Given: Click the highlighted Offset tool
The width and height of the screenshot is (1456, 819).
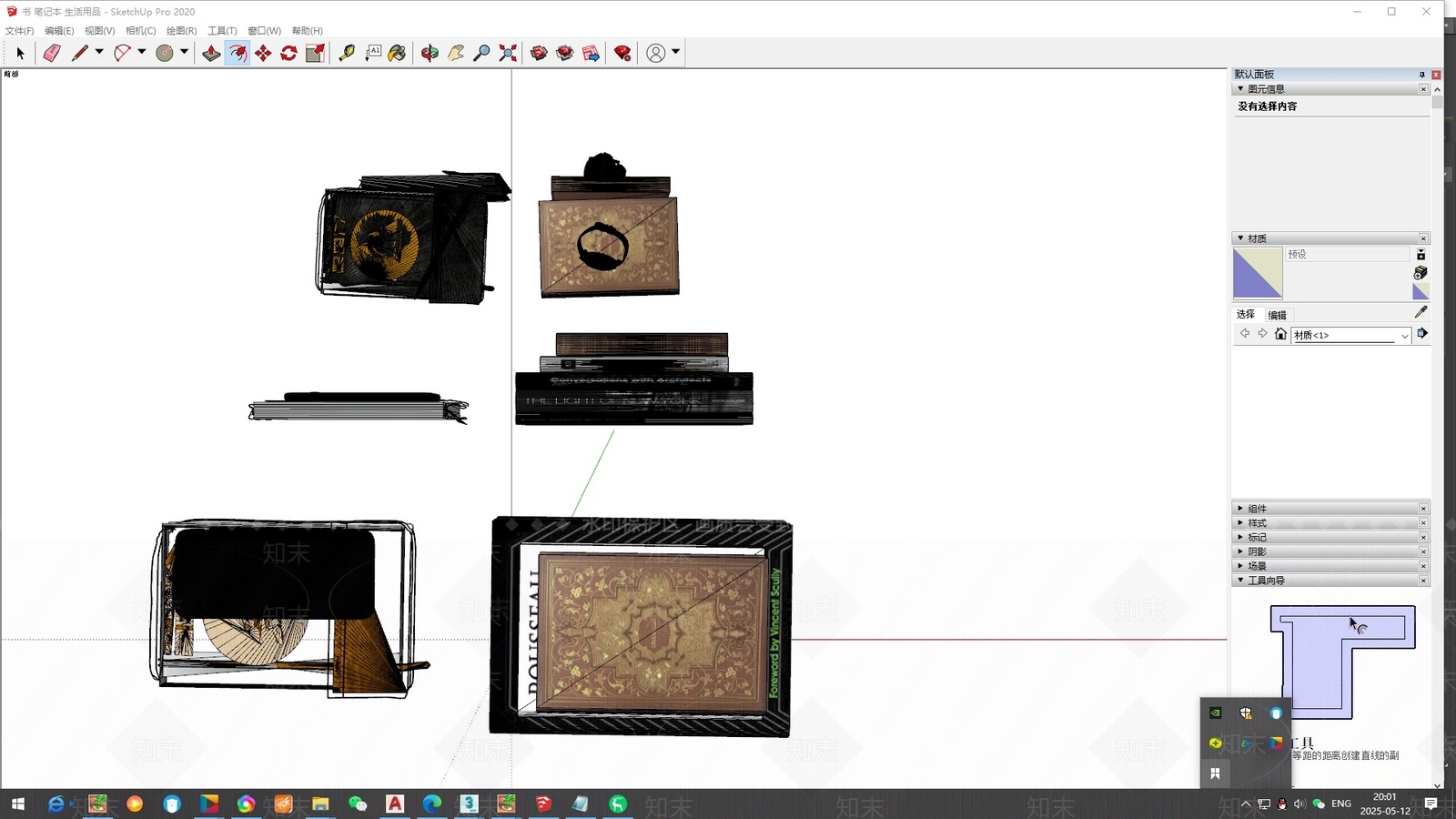Looking at the screenshot, I should [238, 54].
